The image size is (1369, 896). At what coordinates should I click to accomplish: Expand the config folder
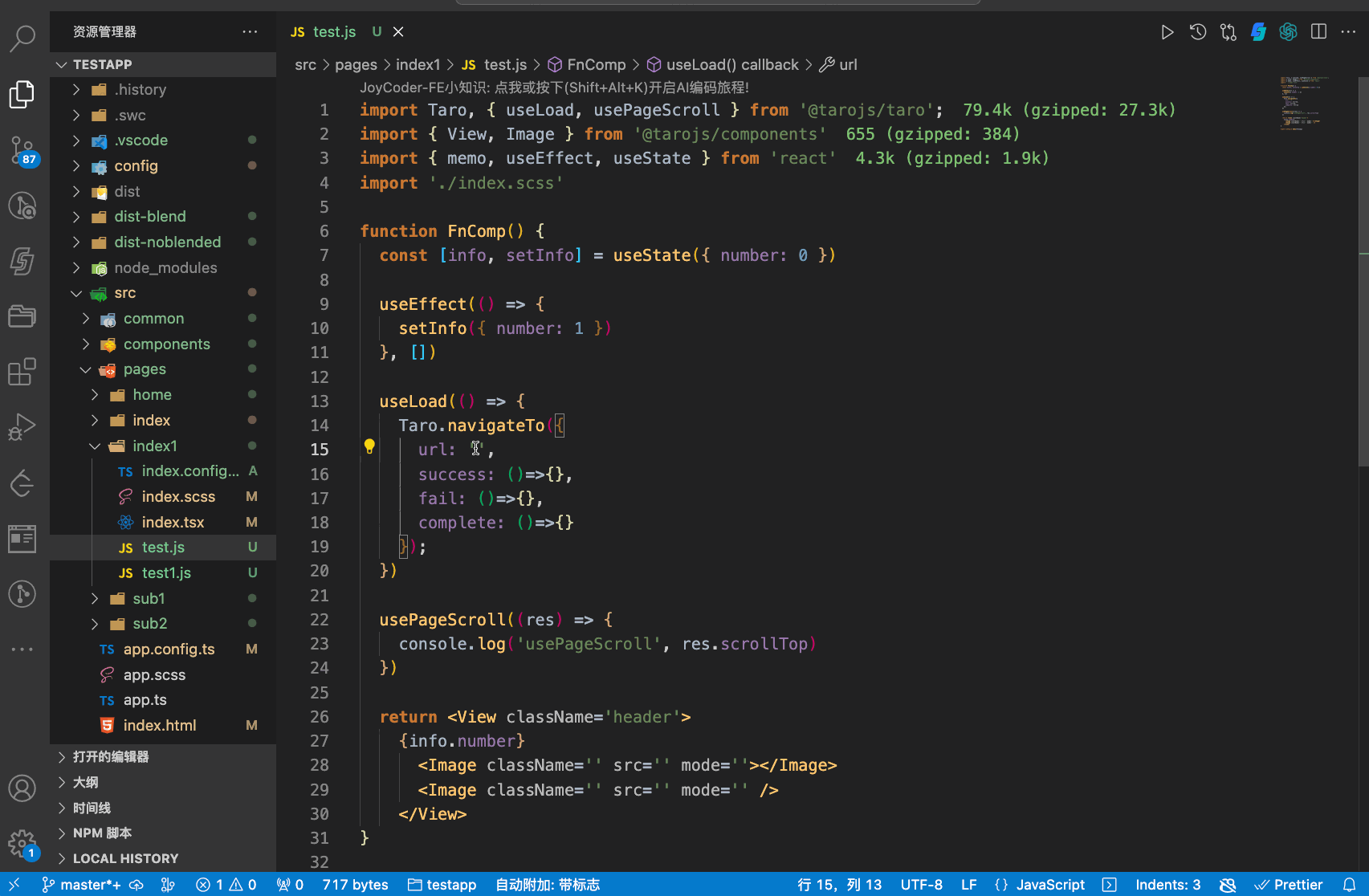coord(163,166)
